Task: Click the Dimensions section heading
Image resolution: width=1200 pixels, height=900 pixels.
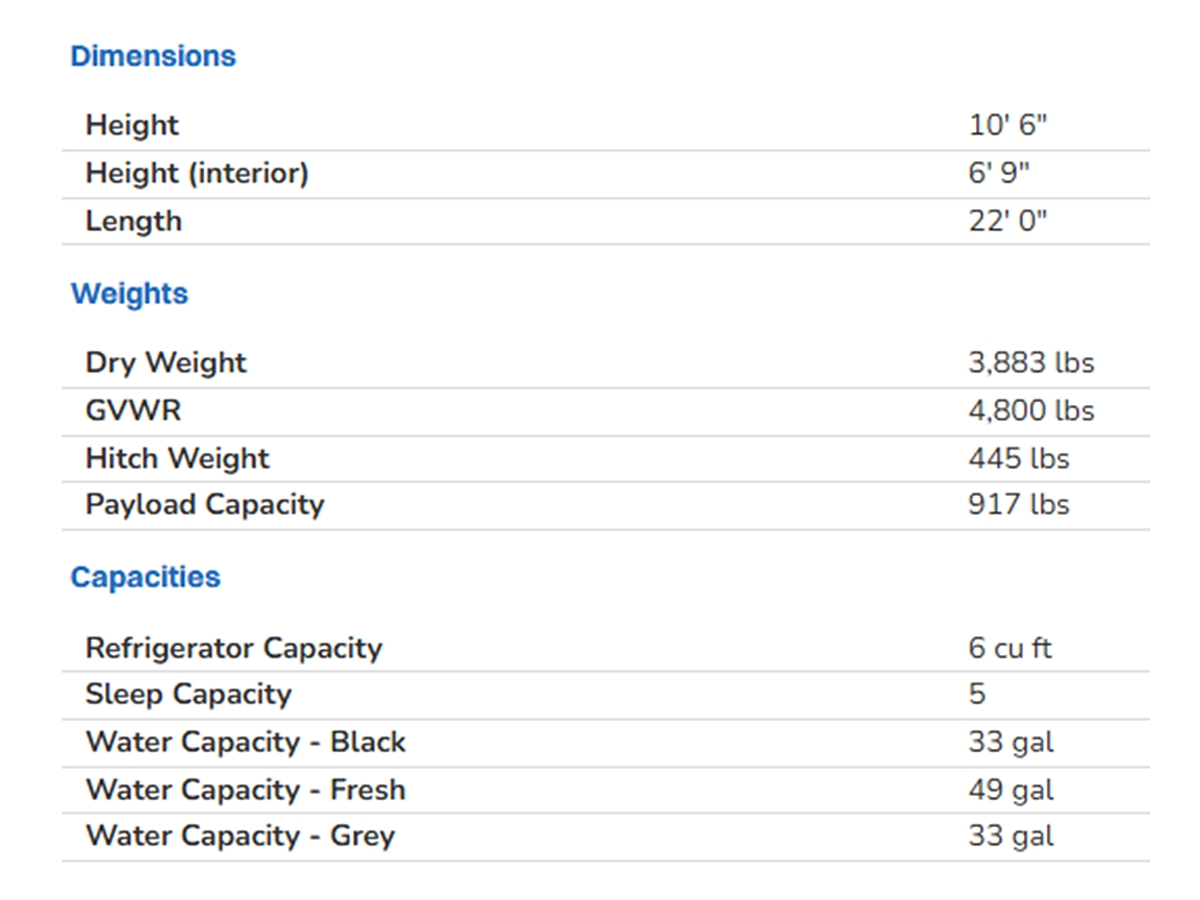Action: [x=153, y=56]
